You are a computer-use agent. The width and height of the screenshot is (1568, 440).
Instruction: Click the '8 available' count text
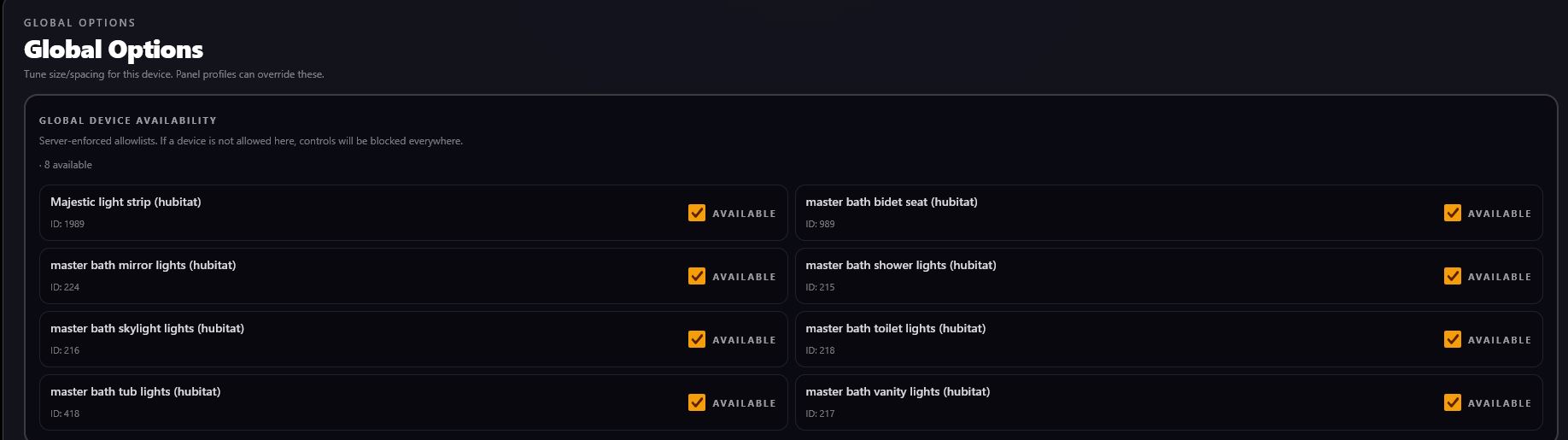[x=67, y=165]
